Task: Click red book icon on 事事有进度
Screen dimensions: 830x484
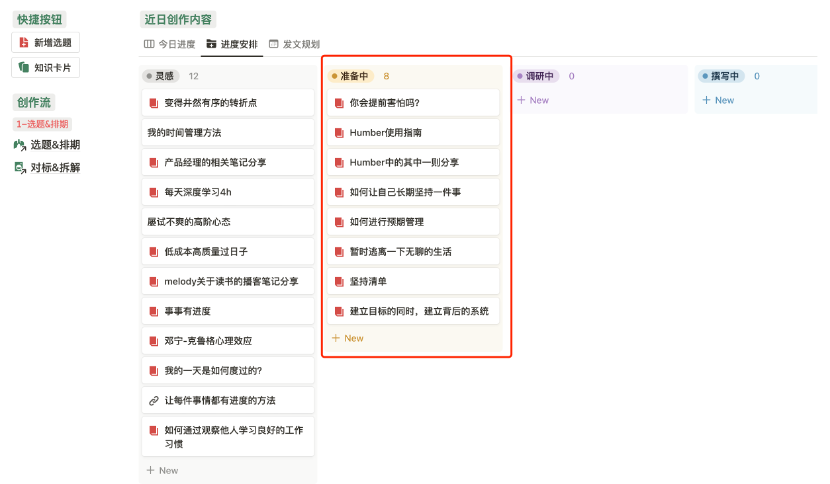Action: pos(154,311)
